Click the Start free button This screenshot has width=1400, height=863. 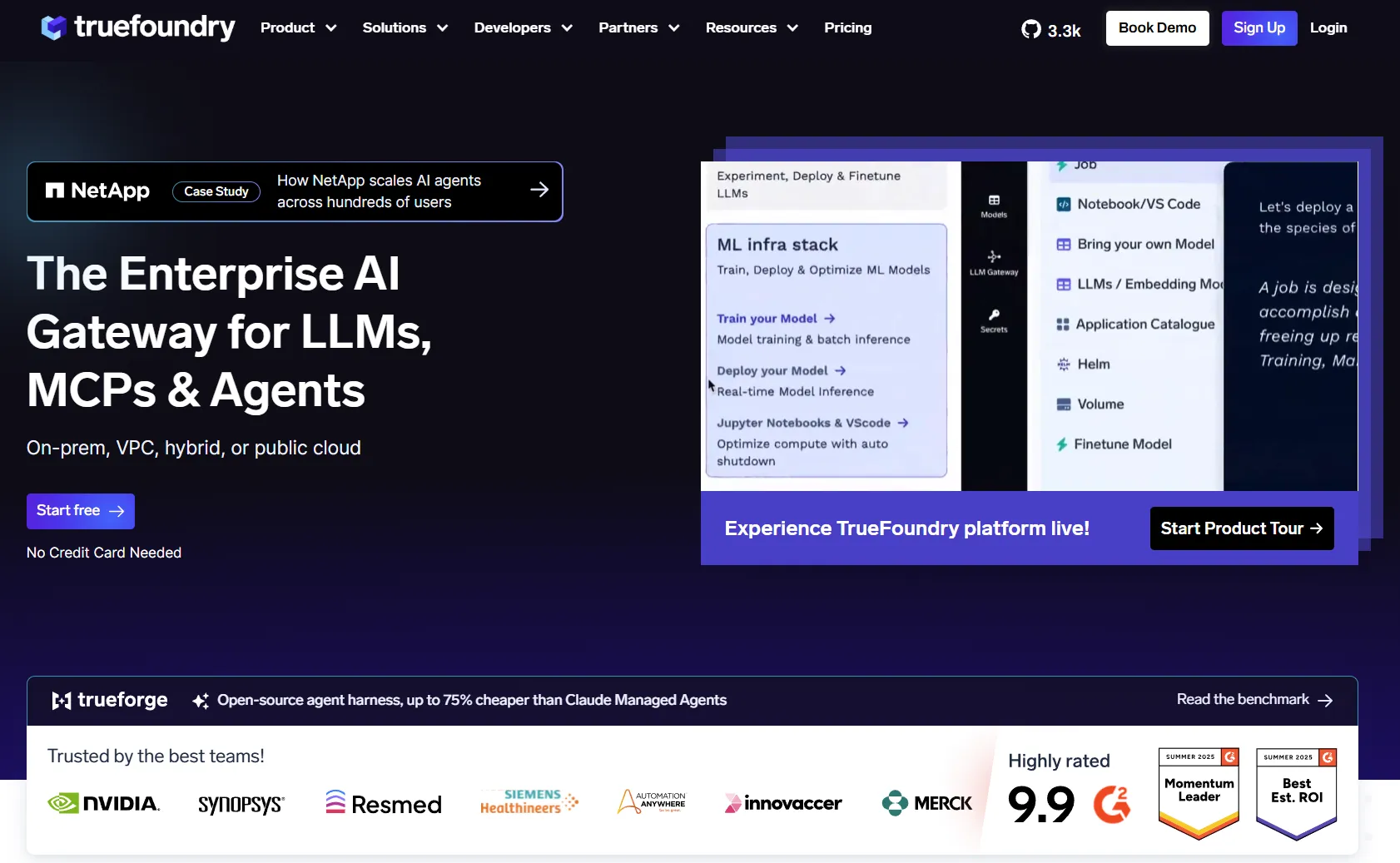[81, 511]
